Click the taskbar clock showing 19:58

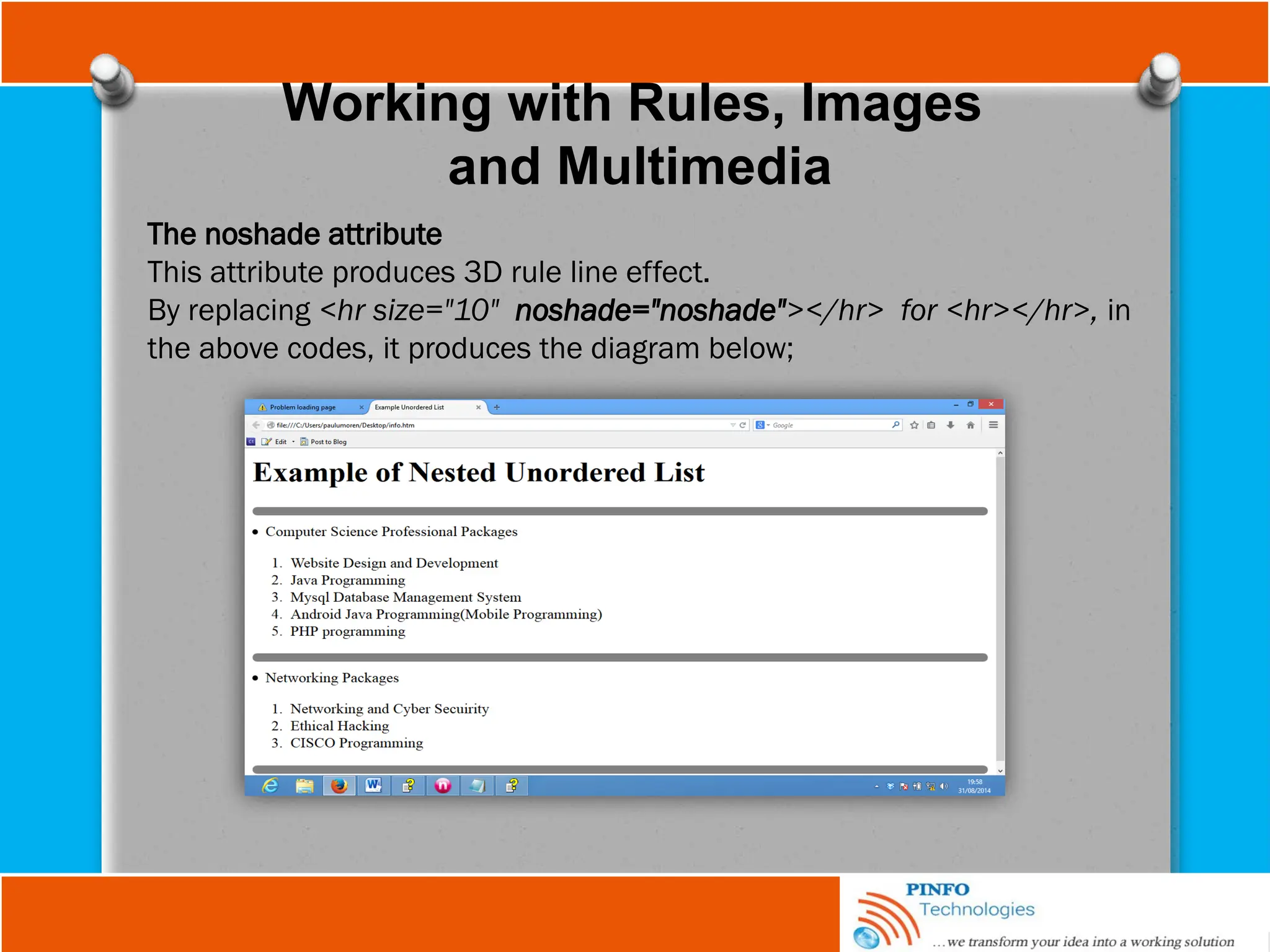tap(974, 787)
